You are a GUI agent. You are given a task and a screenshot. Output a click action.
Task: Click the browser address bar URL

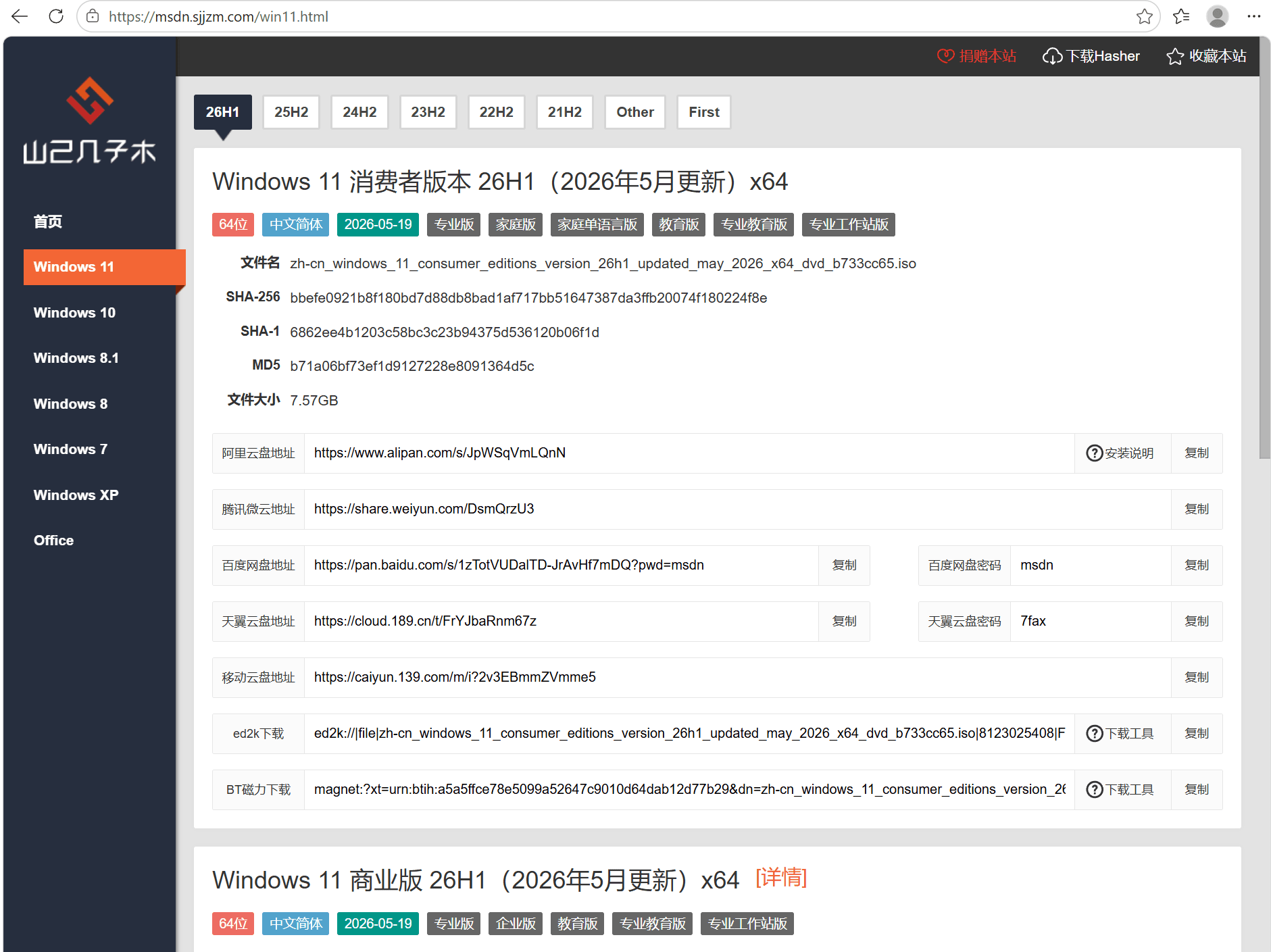pos(218,16)
